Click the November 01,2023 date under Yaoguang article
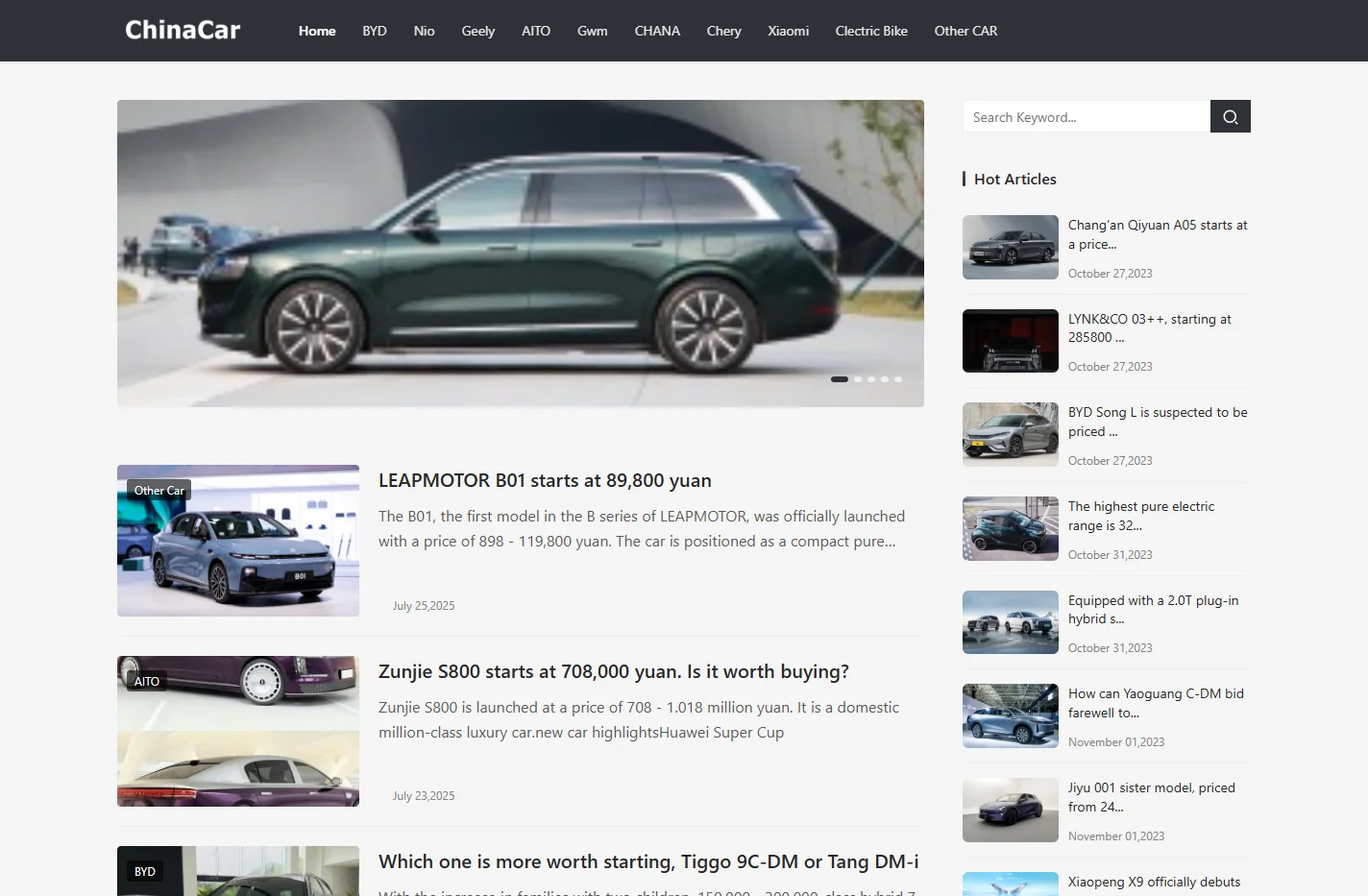 click(x=1116, y=742)
